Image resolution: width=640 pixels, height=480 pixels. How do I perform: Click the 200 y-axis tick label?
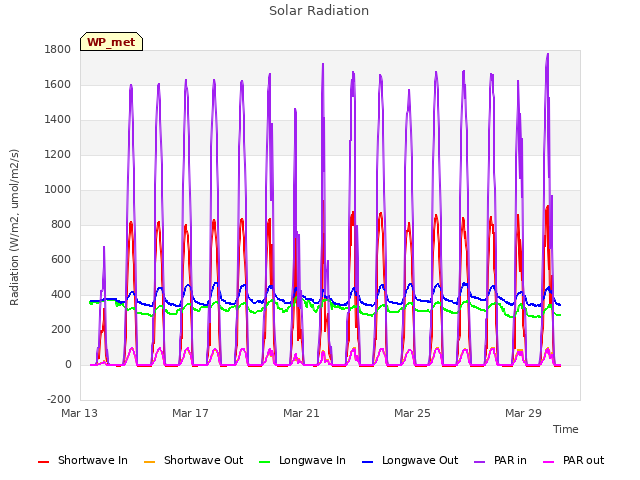(61, 330)
